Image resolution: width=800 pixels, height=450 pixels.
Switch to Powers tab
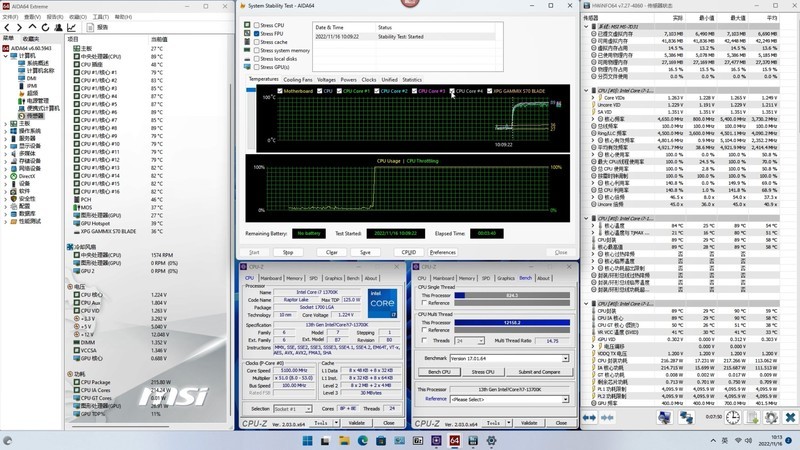tap(348, 80)
